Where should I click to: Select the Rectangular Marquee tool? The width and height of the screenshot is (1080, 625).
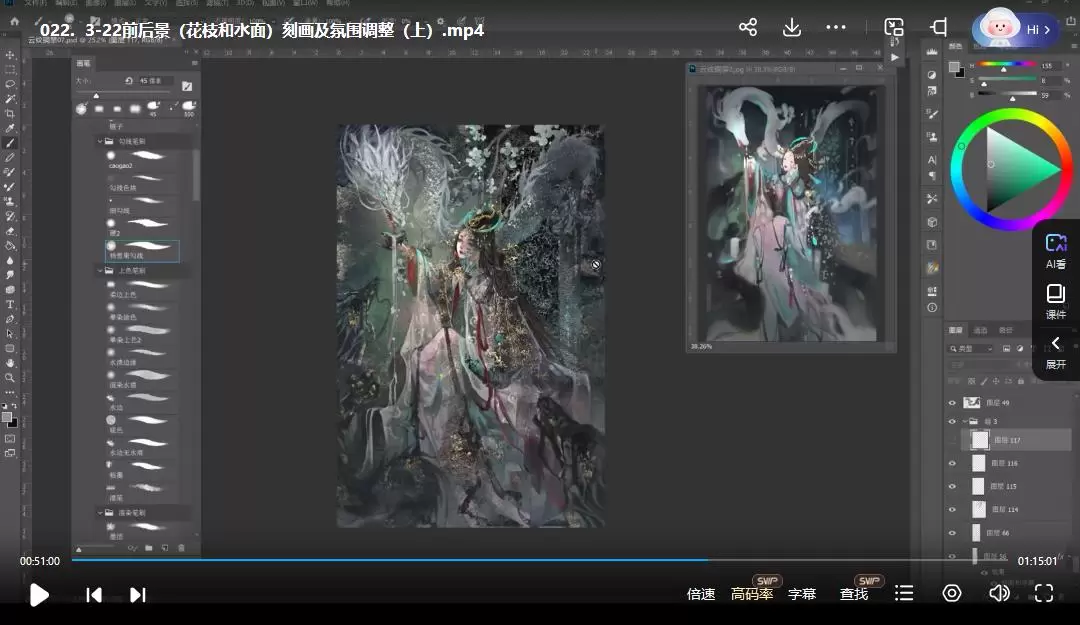click(x=10, y=70)
